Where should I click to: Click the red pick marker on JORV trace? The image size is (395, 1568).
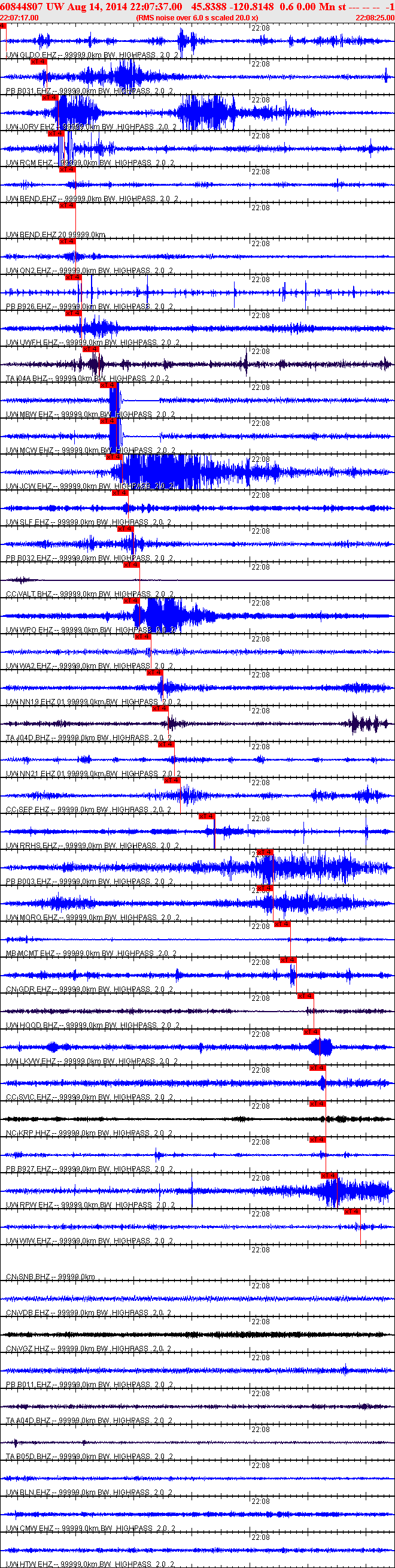(50, 98)
